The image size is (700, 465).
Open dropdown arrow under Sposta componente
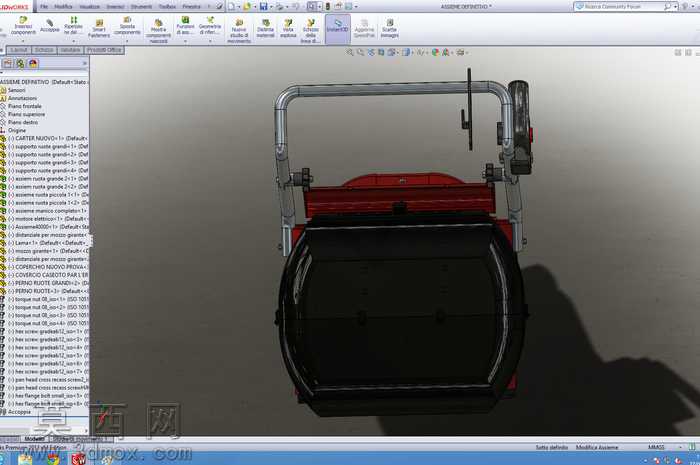click(127, 41)
